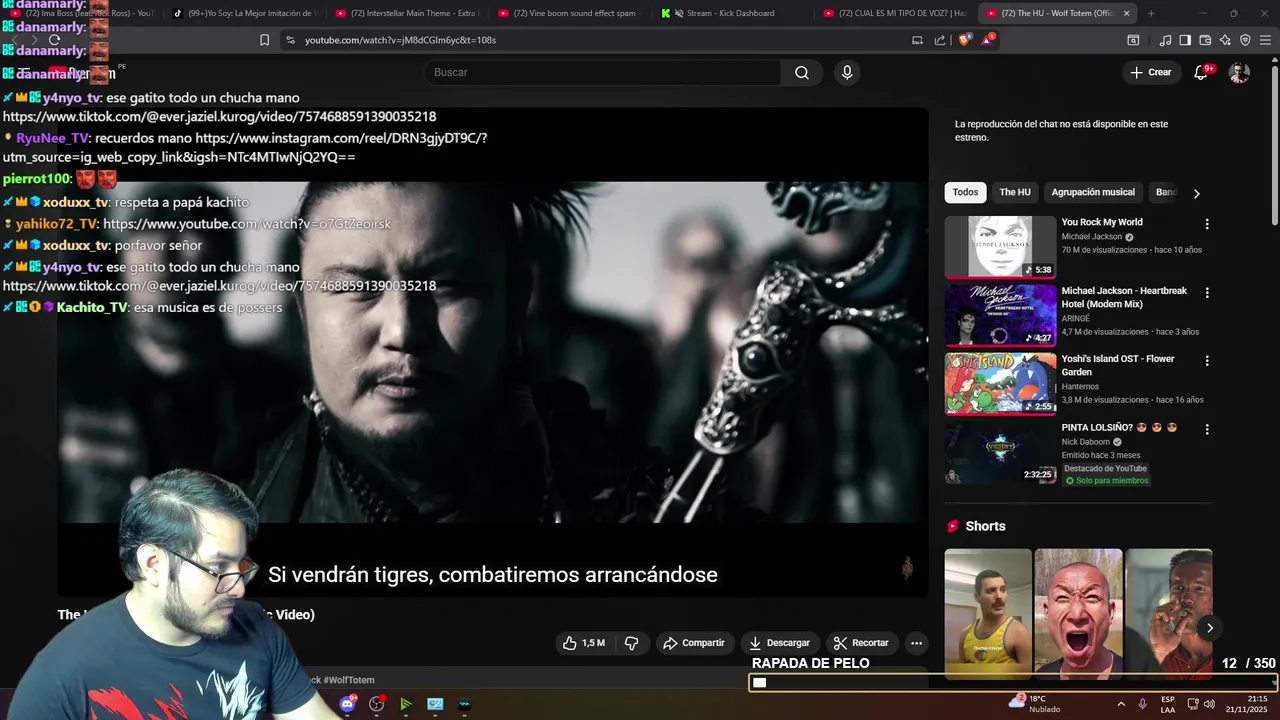Open Discord from the taskbar
Viewport: 1280px width, 720px height.
pos(348,704)
